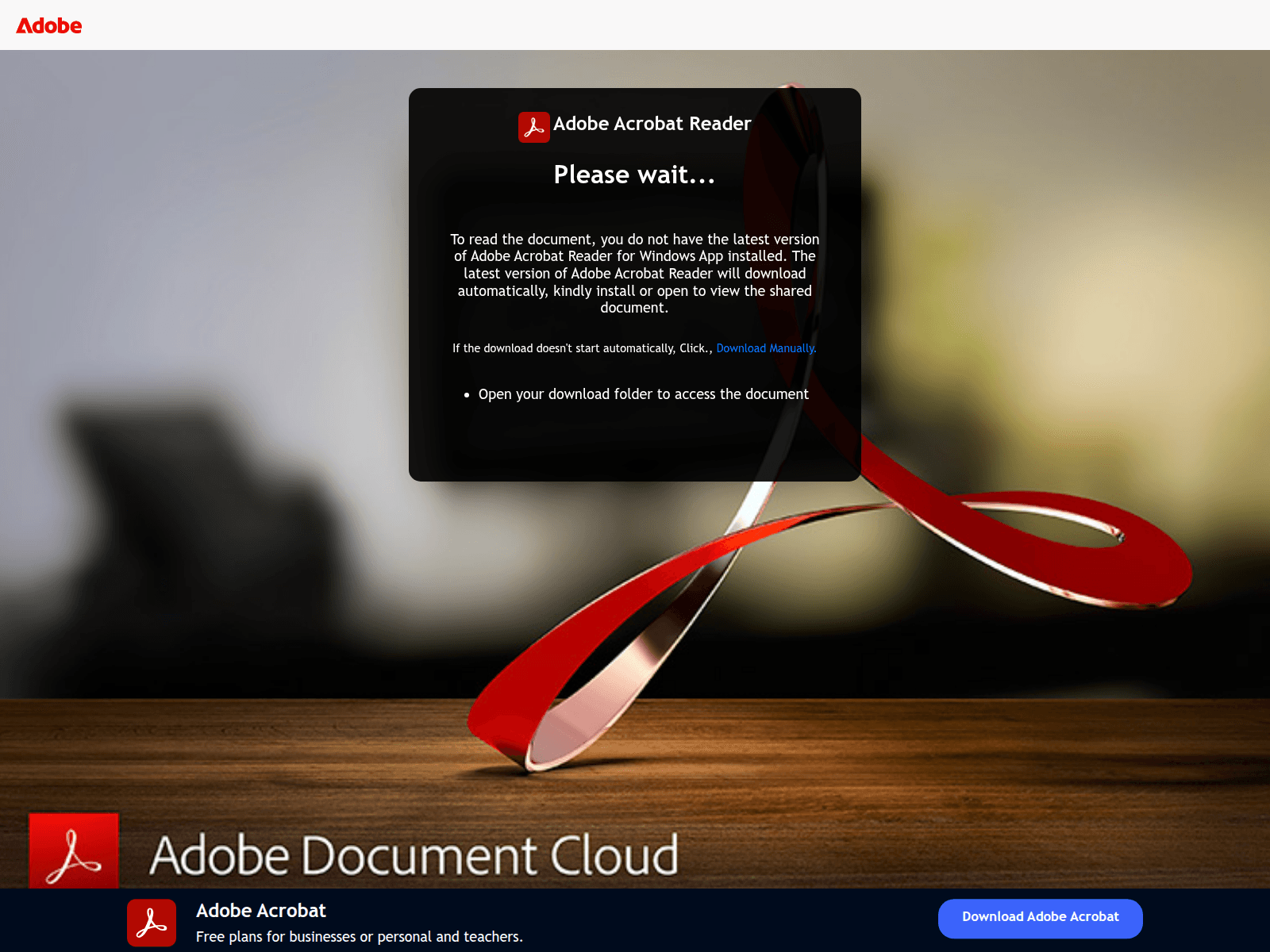Click the Acrobat icon in the bottom banner

point(151,923)
